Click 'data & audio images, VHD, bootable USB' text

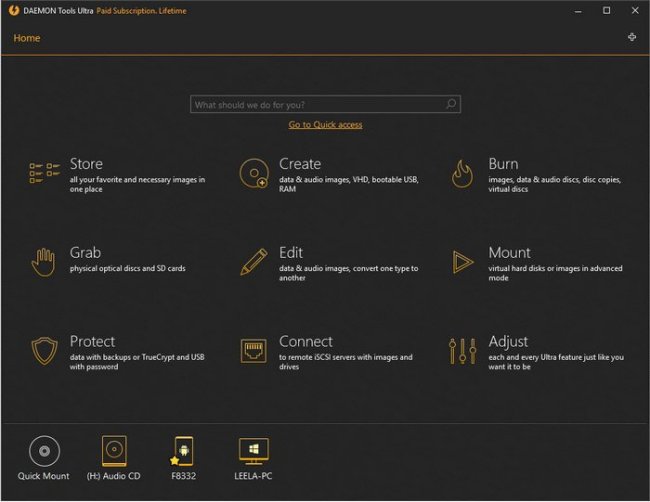[x=349, y=184]
